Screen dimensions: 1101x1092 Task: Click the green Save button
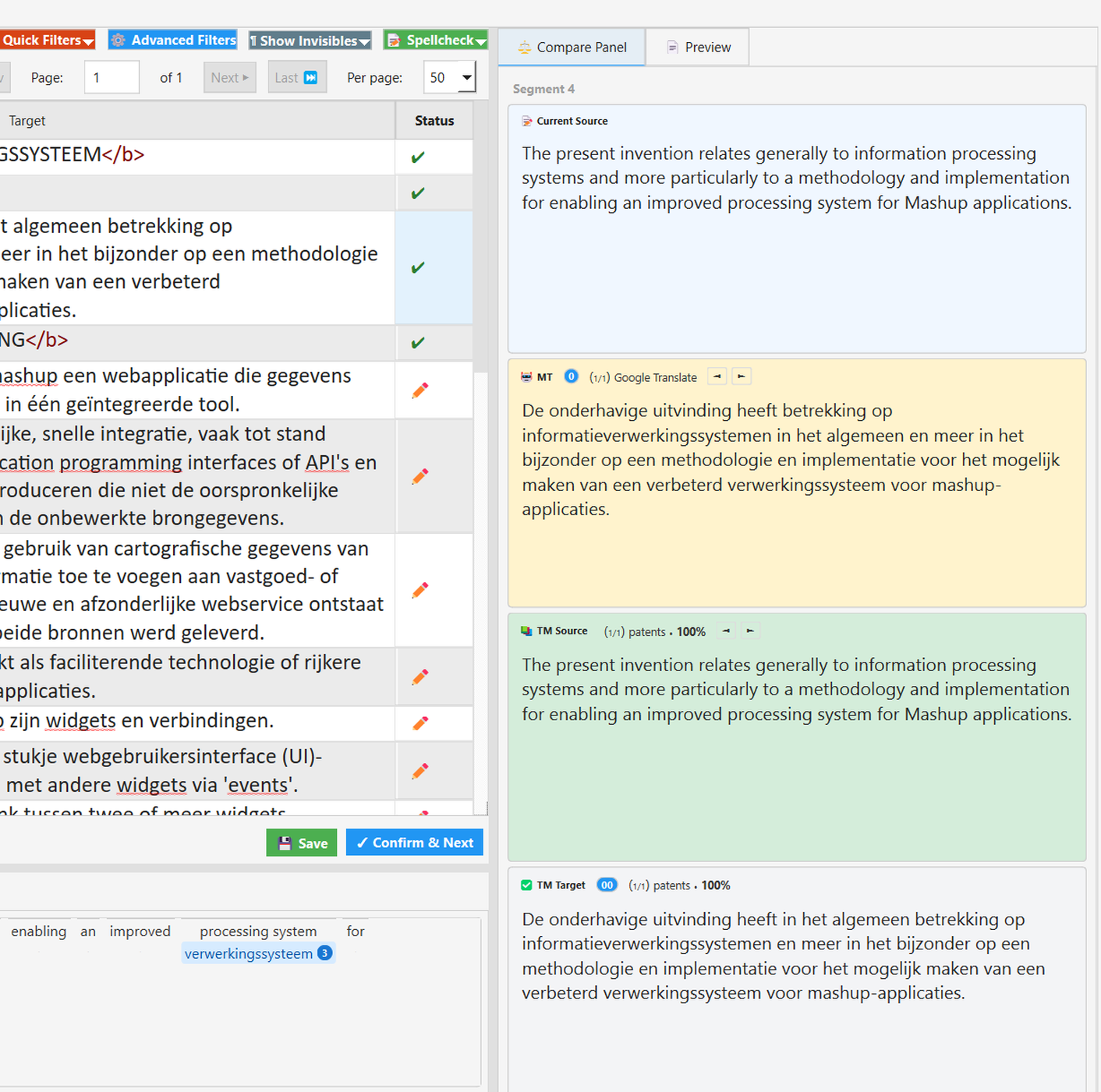(x=302, y=843)
